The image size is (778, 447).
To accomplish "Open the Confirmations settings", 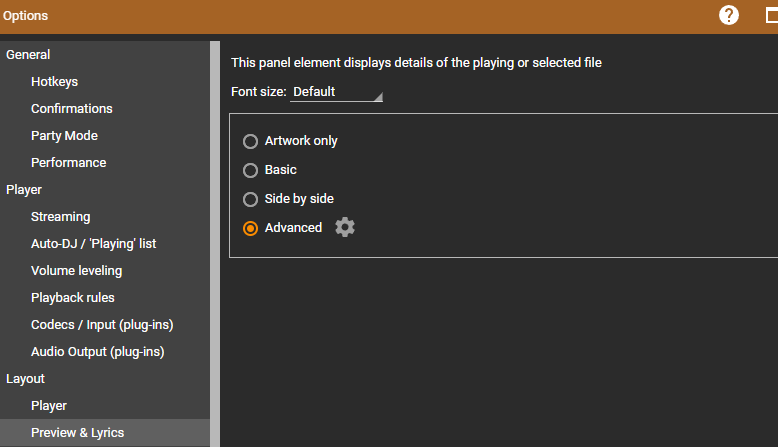I will coord(72,109).
